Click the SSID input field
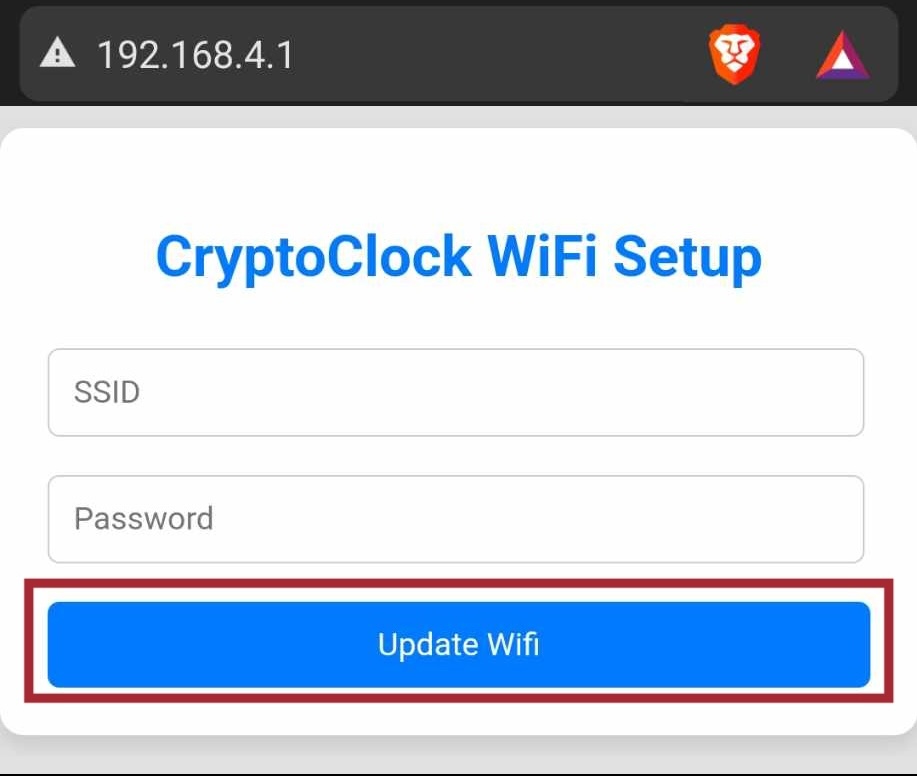 point(456,392)
